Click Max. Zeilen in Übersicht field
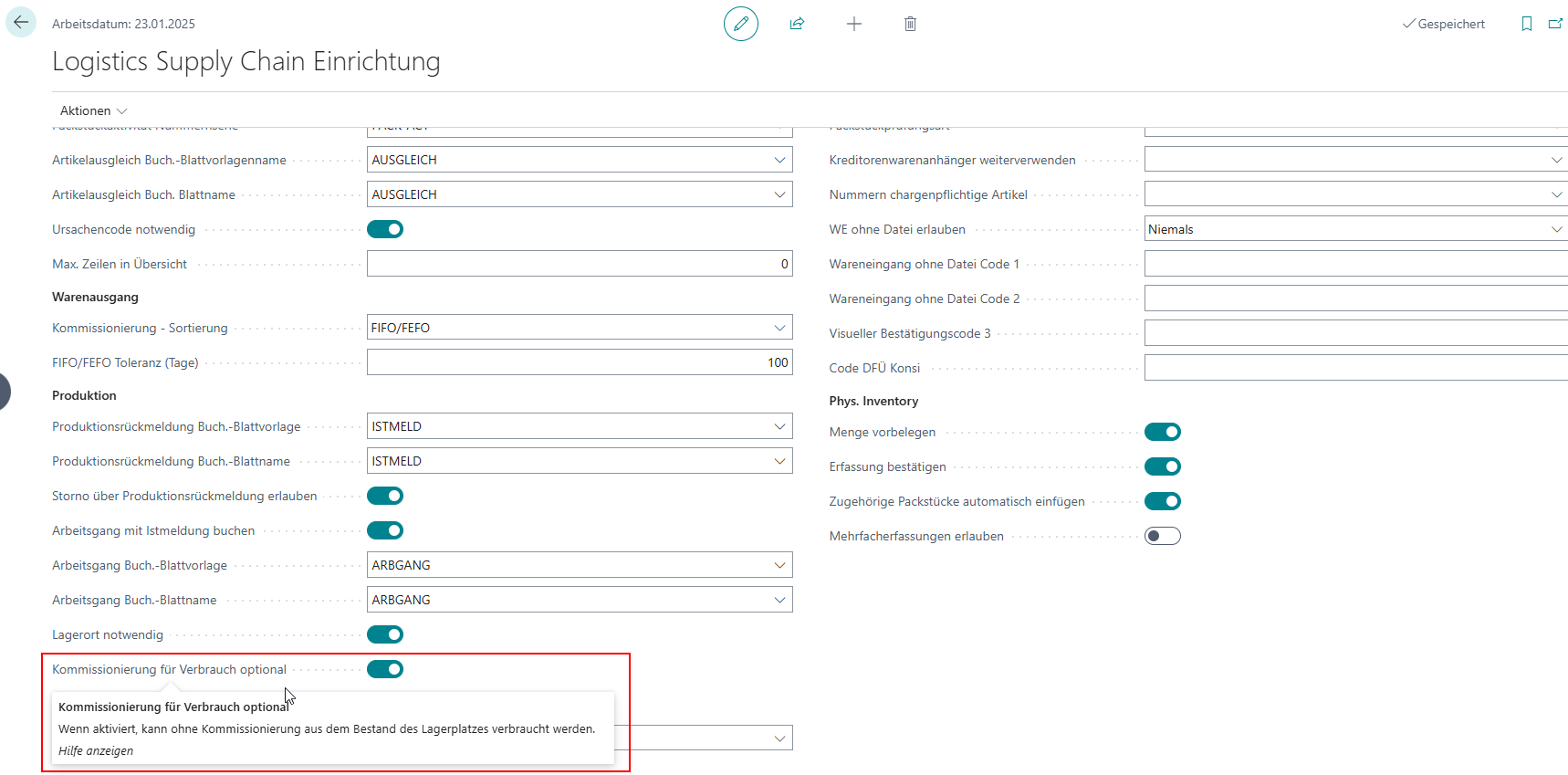 tap(579, 264)
